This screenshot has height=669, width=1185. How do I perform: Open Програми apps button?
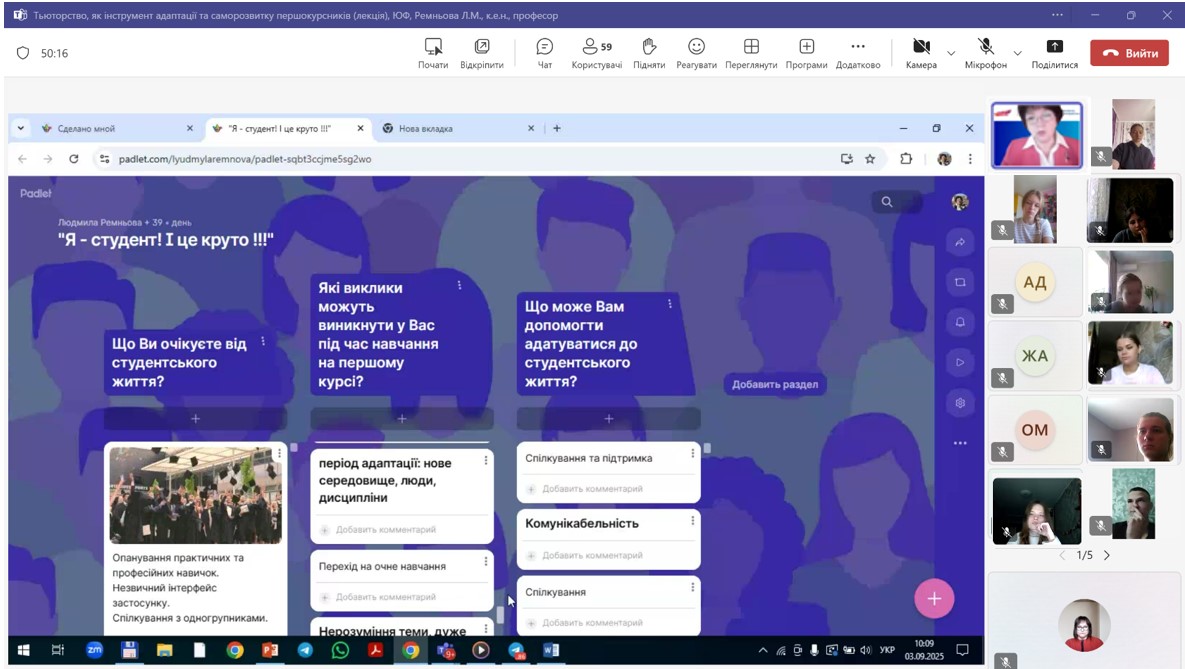806,53
